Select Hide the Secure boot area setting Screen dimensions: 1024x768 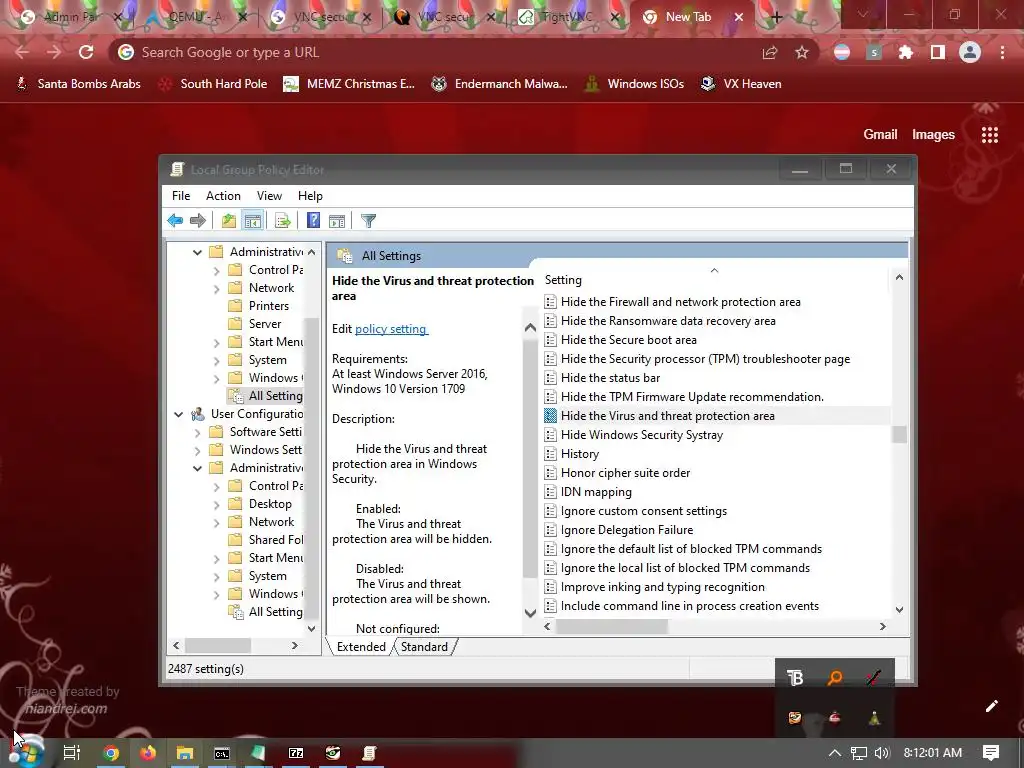point(628,340)
